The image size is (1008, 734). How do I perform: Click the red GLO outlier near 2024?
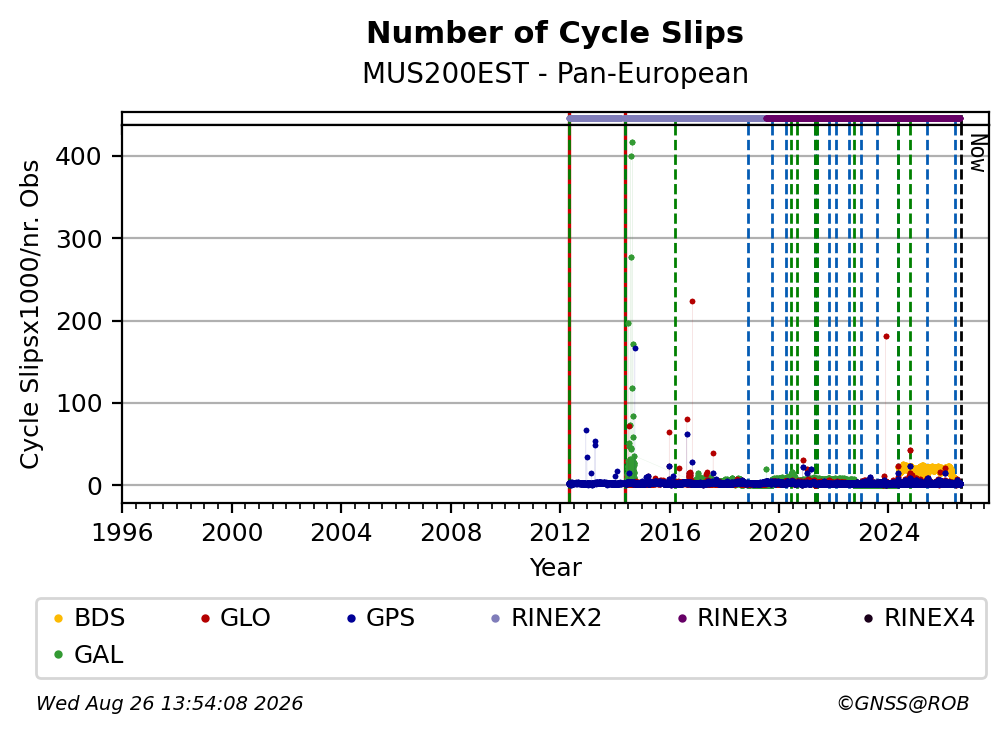[x=886, y=336]
